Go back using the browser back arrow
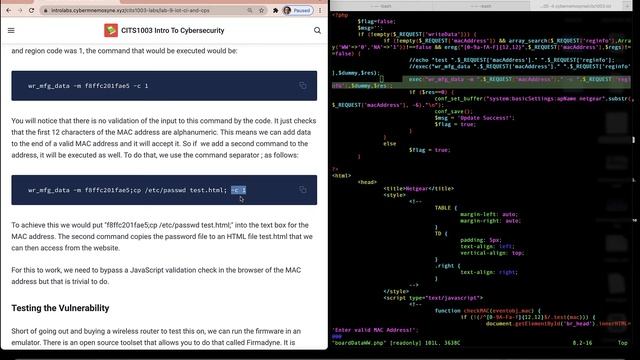This screenshot has width=640, height=360. coord(9,10)
